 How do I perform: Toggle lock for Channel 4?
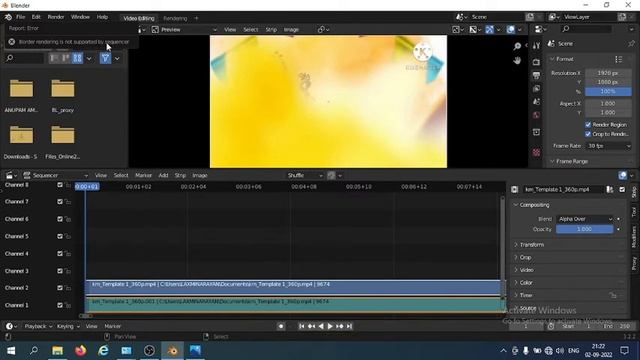point(68,254)
